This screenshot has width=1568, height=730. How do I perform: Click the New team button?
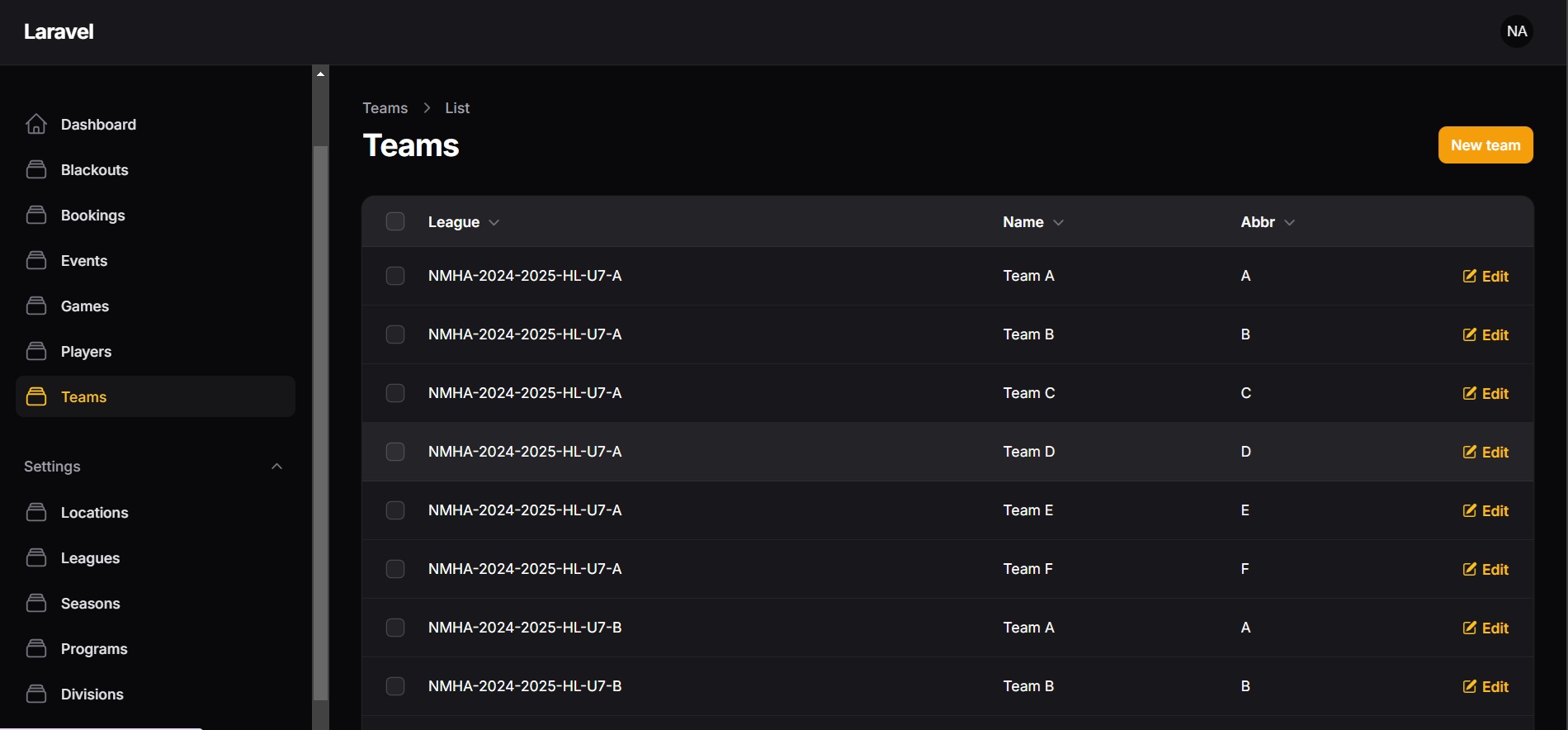pyautogui.click(x=1485, y=145)
